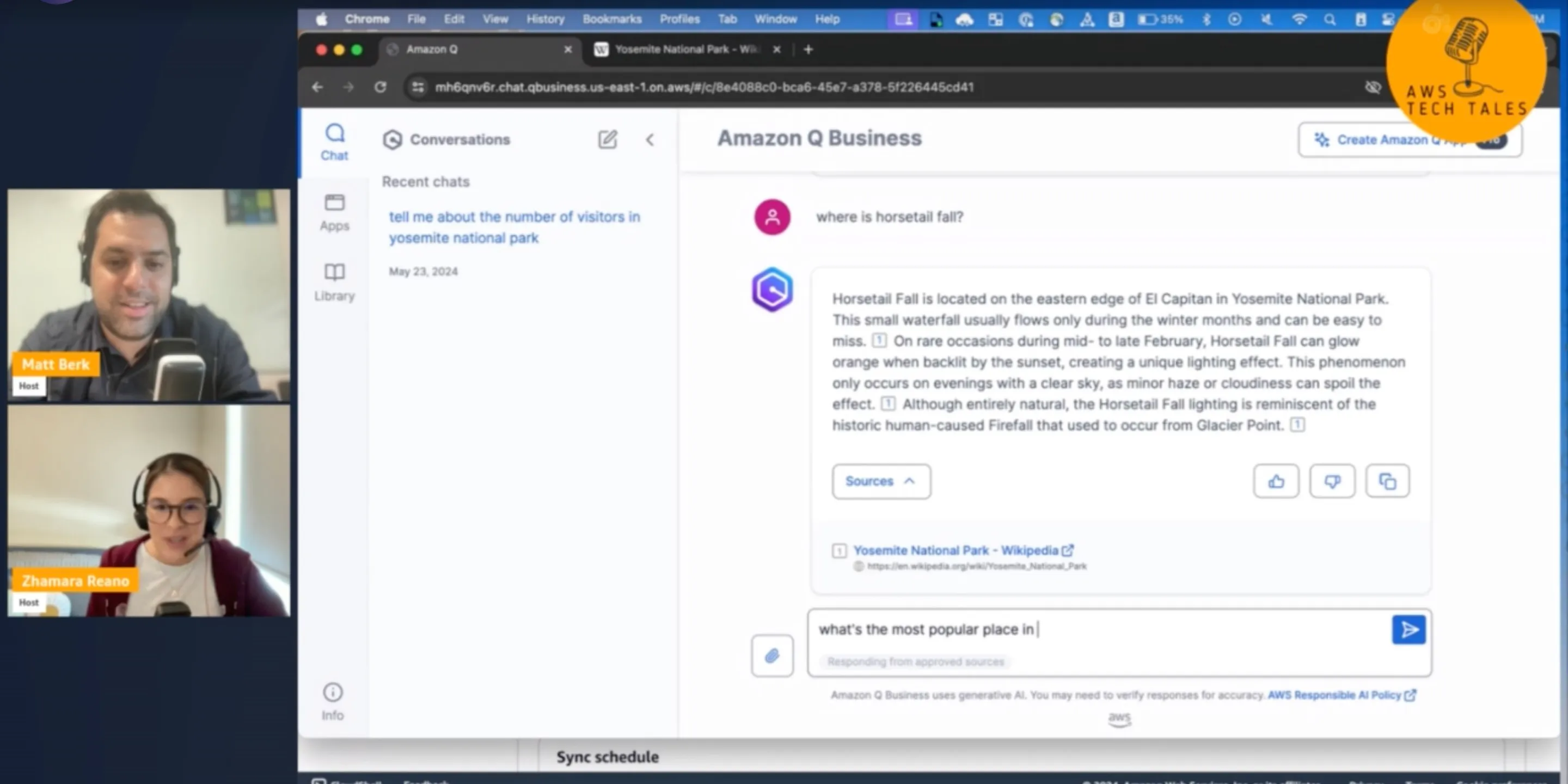Click the Wi-Fi icon in menu bar
1568x784 pixels.
(1299, 20)
